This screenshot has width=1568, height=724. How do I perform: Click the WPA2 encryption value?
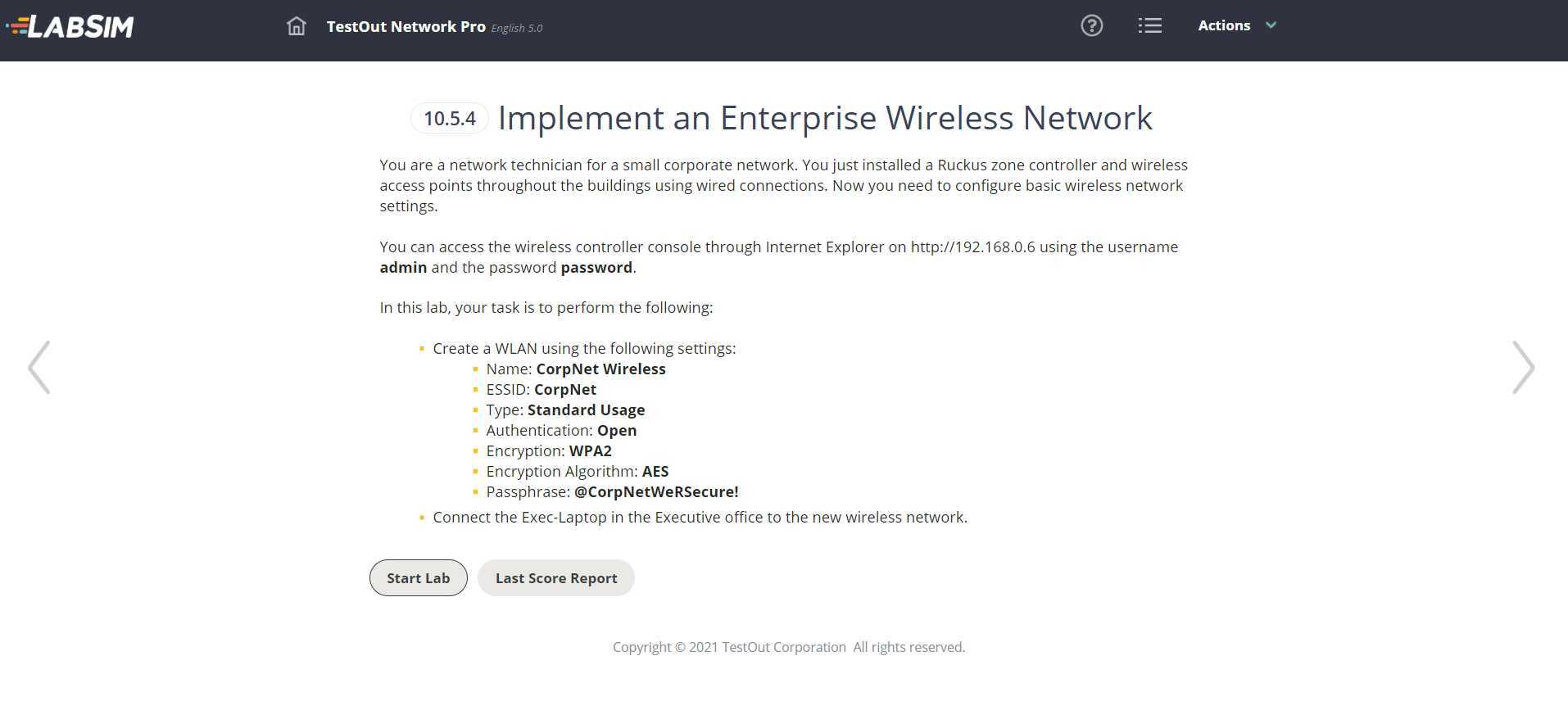(591, 450)
